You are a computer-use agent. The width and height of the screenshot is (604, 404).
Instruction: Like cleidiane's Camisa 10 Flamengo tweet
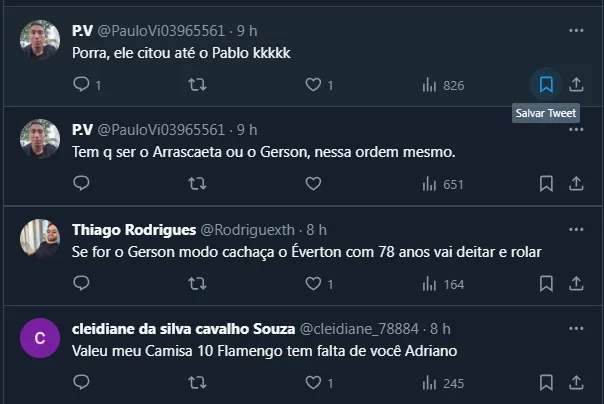(x=313, y=383)
